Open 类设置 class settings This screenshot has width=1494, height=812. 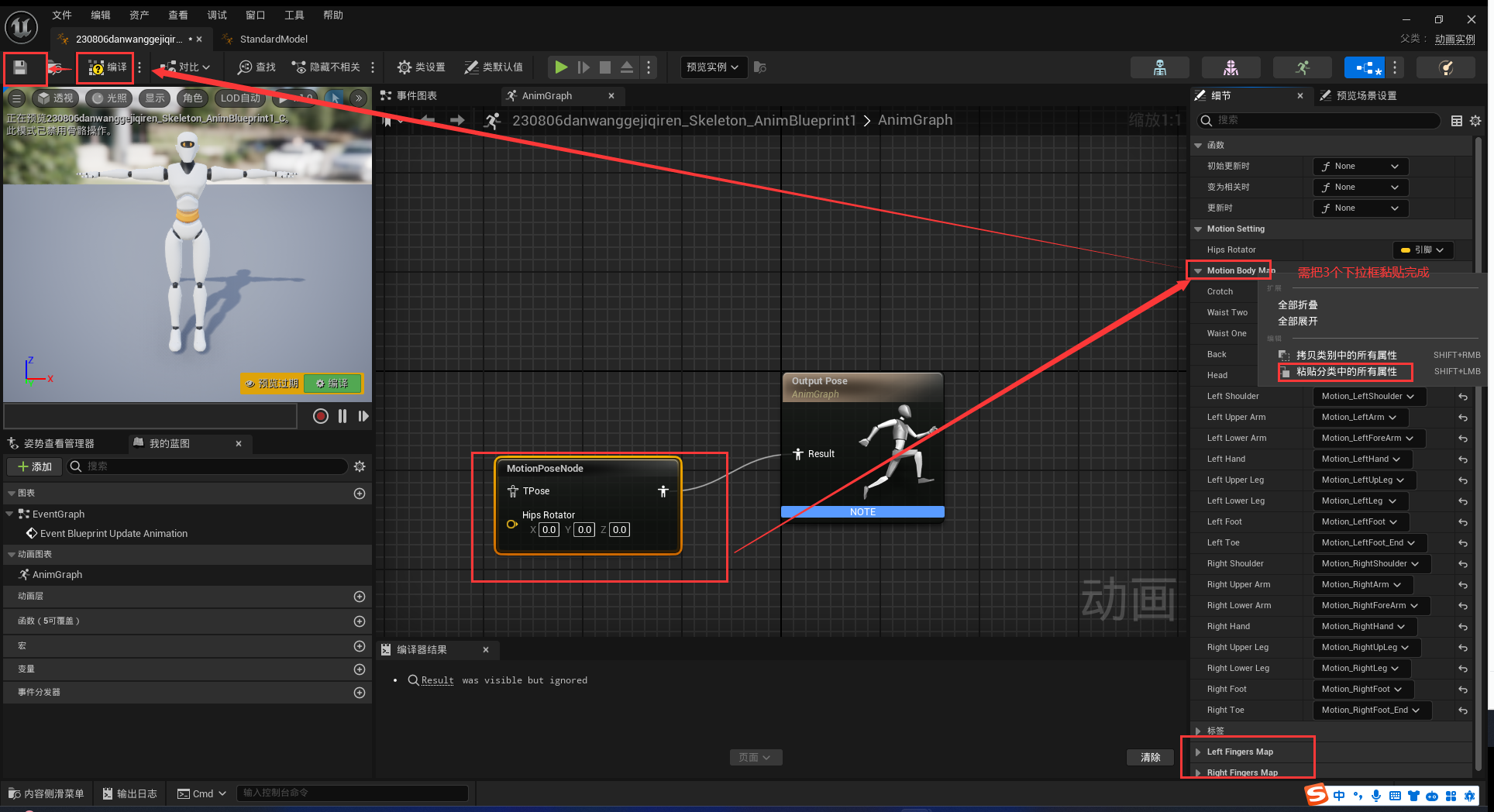click(x=421, y=67)
